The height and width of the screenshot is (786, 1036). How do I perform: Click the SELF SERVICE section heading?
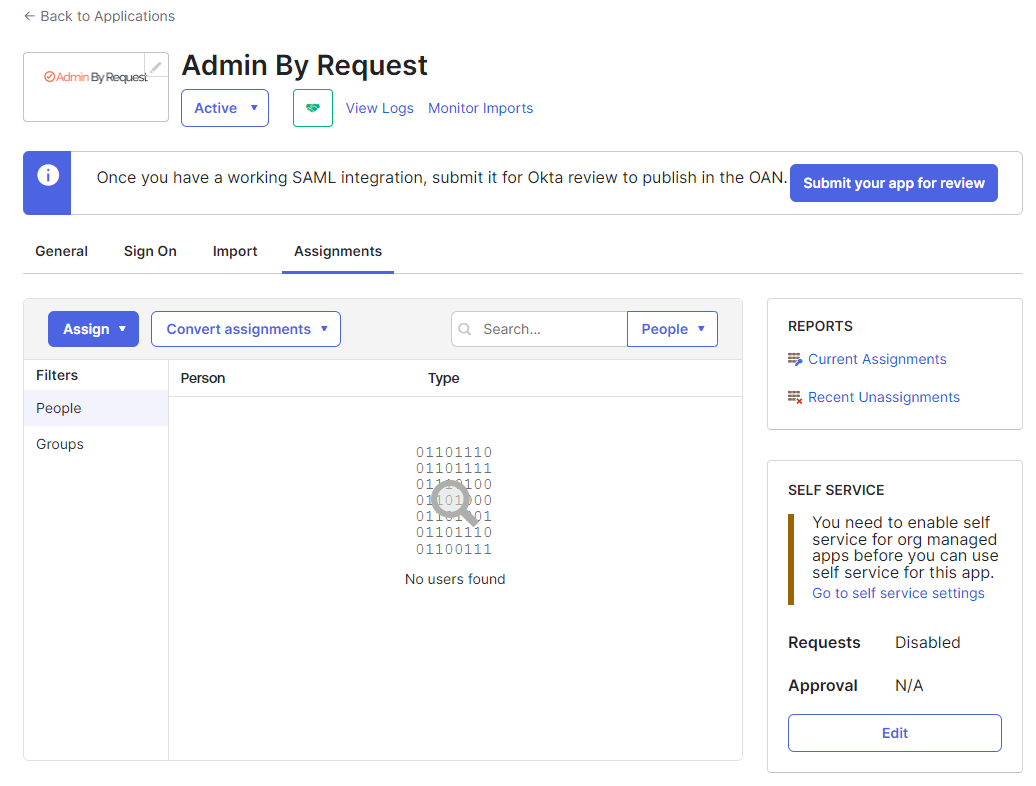pyautogui.click(x=836, y=490)
